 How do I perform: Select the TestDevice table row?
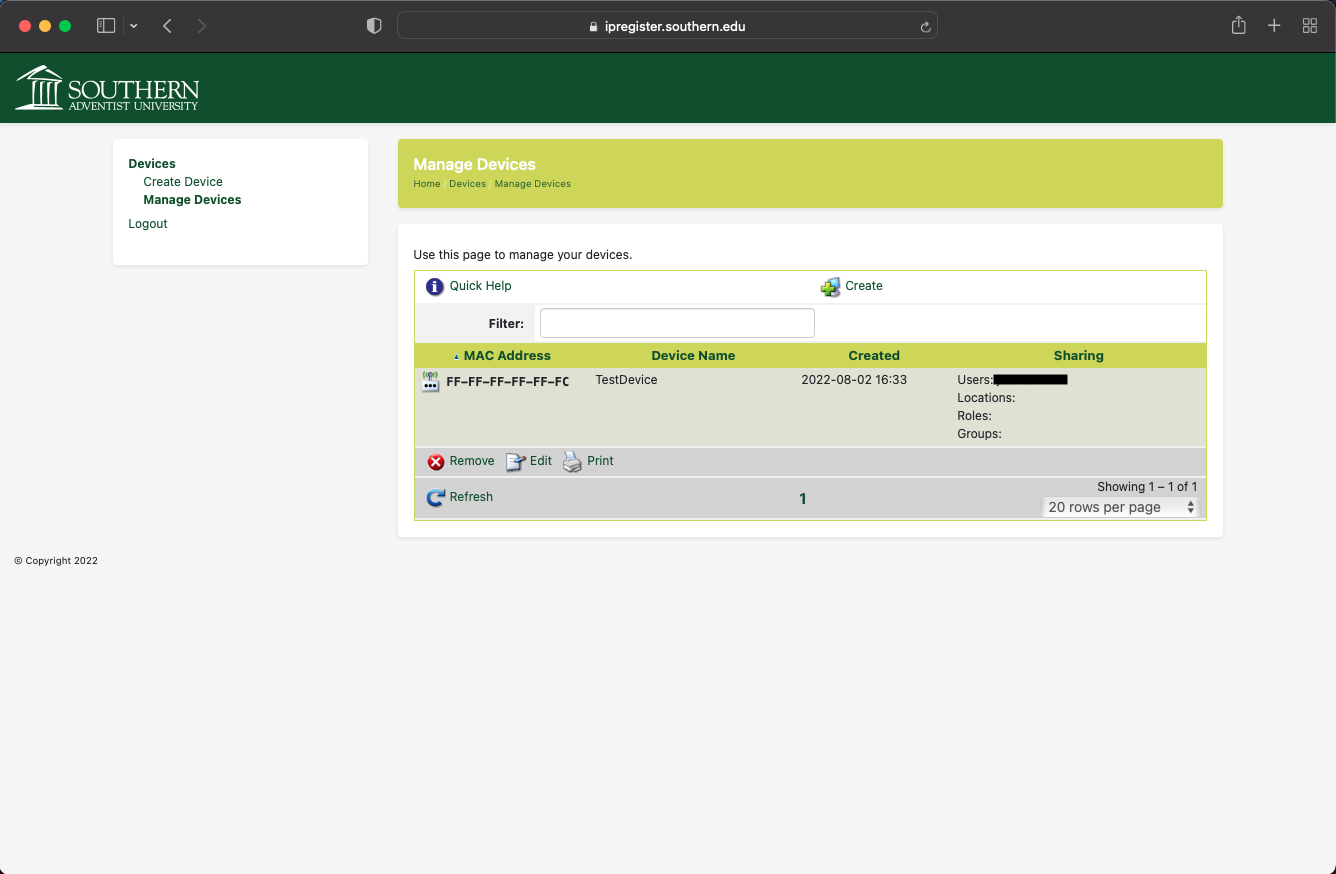tap(626, 380)
